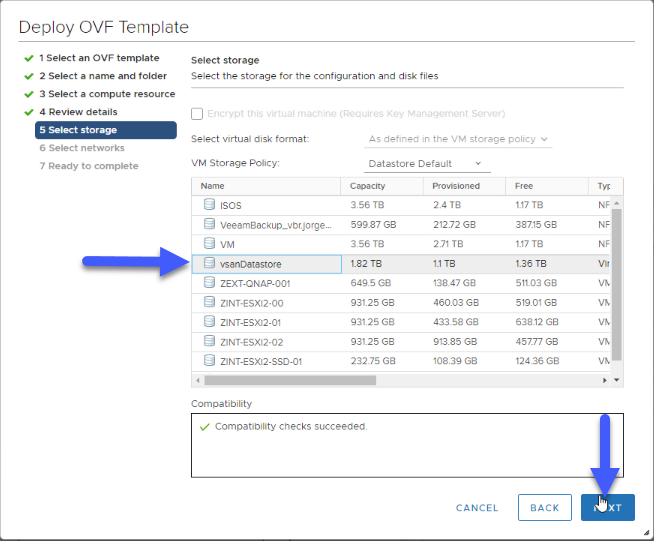Click the ISOS datastore icon

(x=209, y=204)
